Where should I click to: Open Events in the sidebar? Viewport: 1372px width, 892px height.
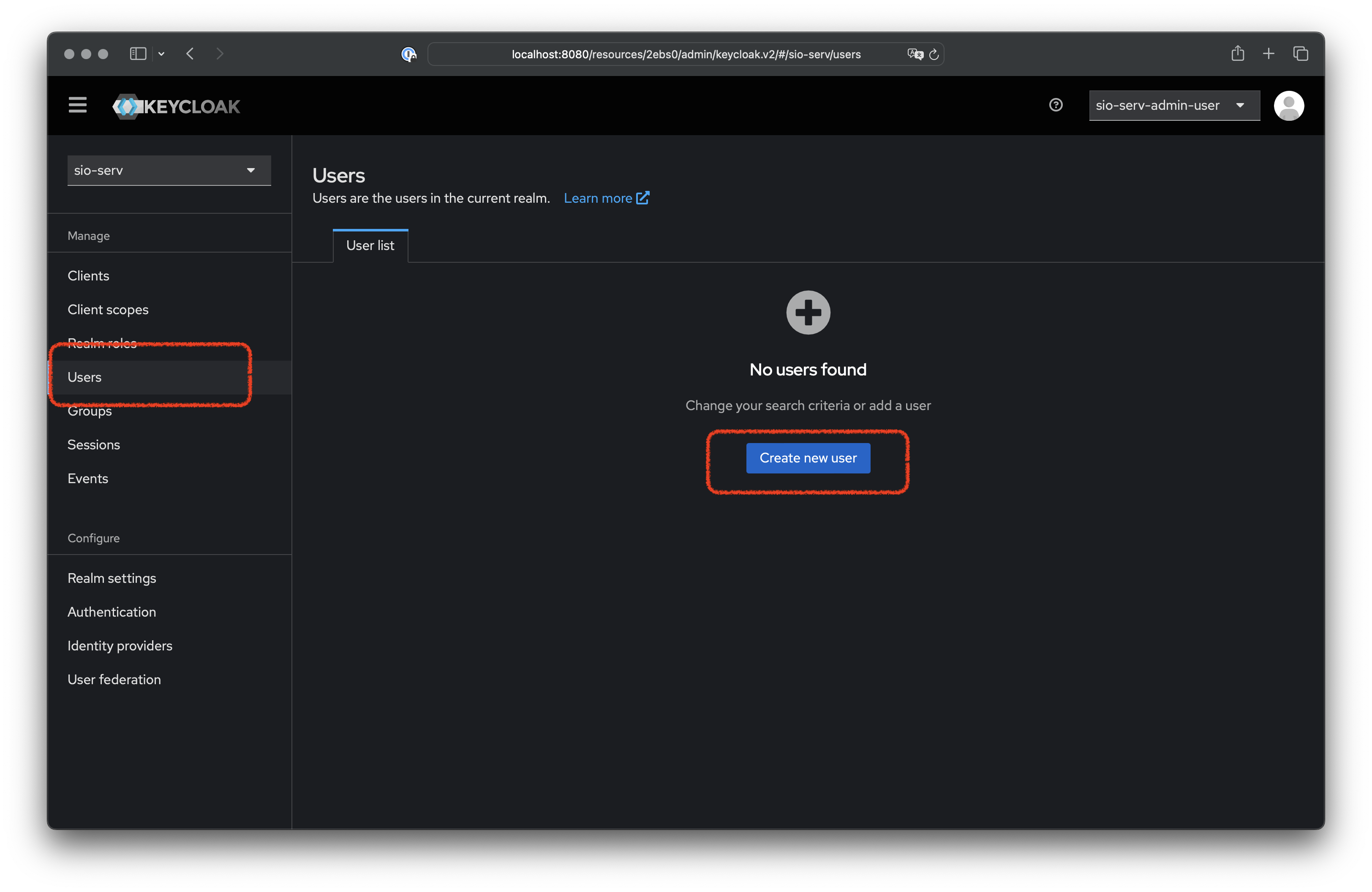click(169, 478)
